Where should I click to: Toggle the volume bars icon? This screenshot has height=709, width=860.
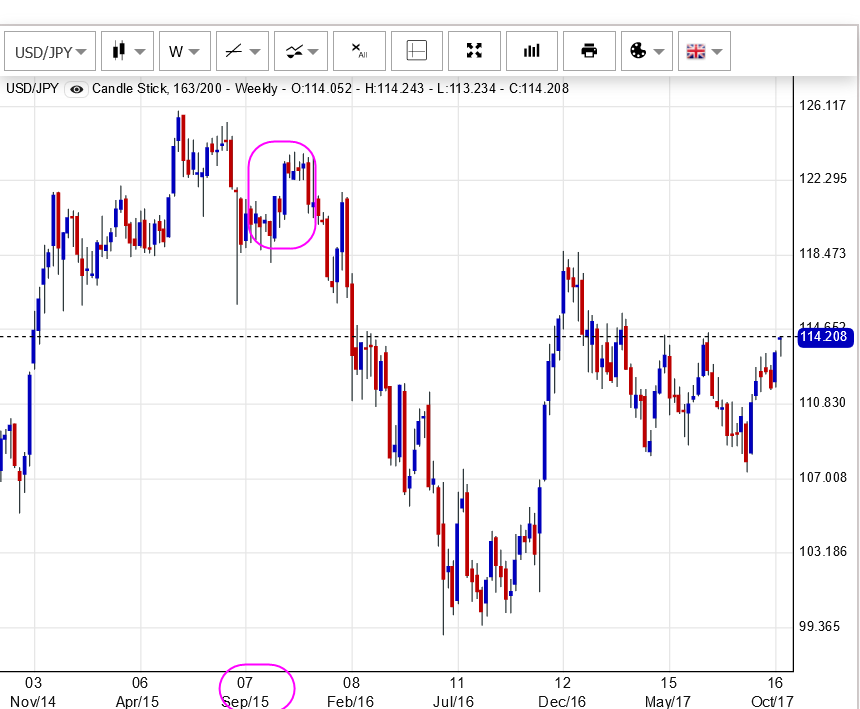(531, 51)
